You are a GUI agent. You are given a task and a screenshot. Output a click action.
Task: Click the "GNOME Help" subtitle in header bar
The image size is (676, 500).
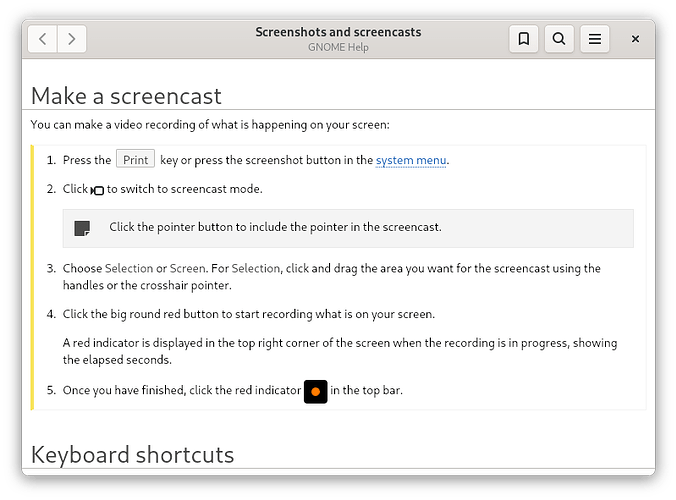click(x=338, y=48)
